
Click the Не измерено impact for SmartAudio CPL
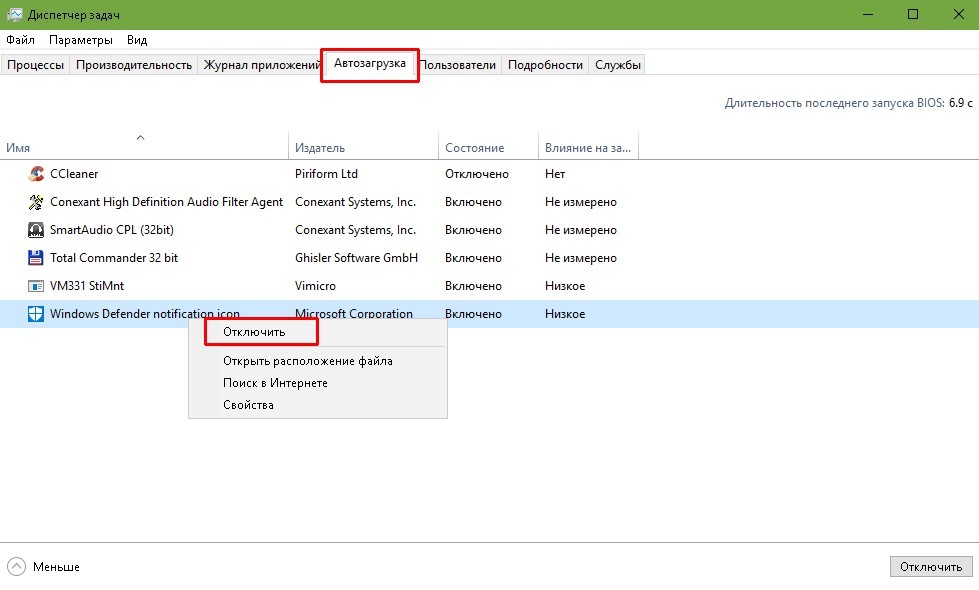click(x=581, y=230)
